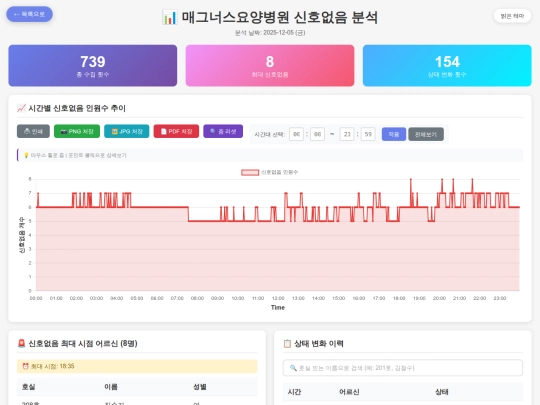
Task: Toggle the 밝은 테마 theme button
Action: click(x=512, y=16)
